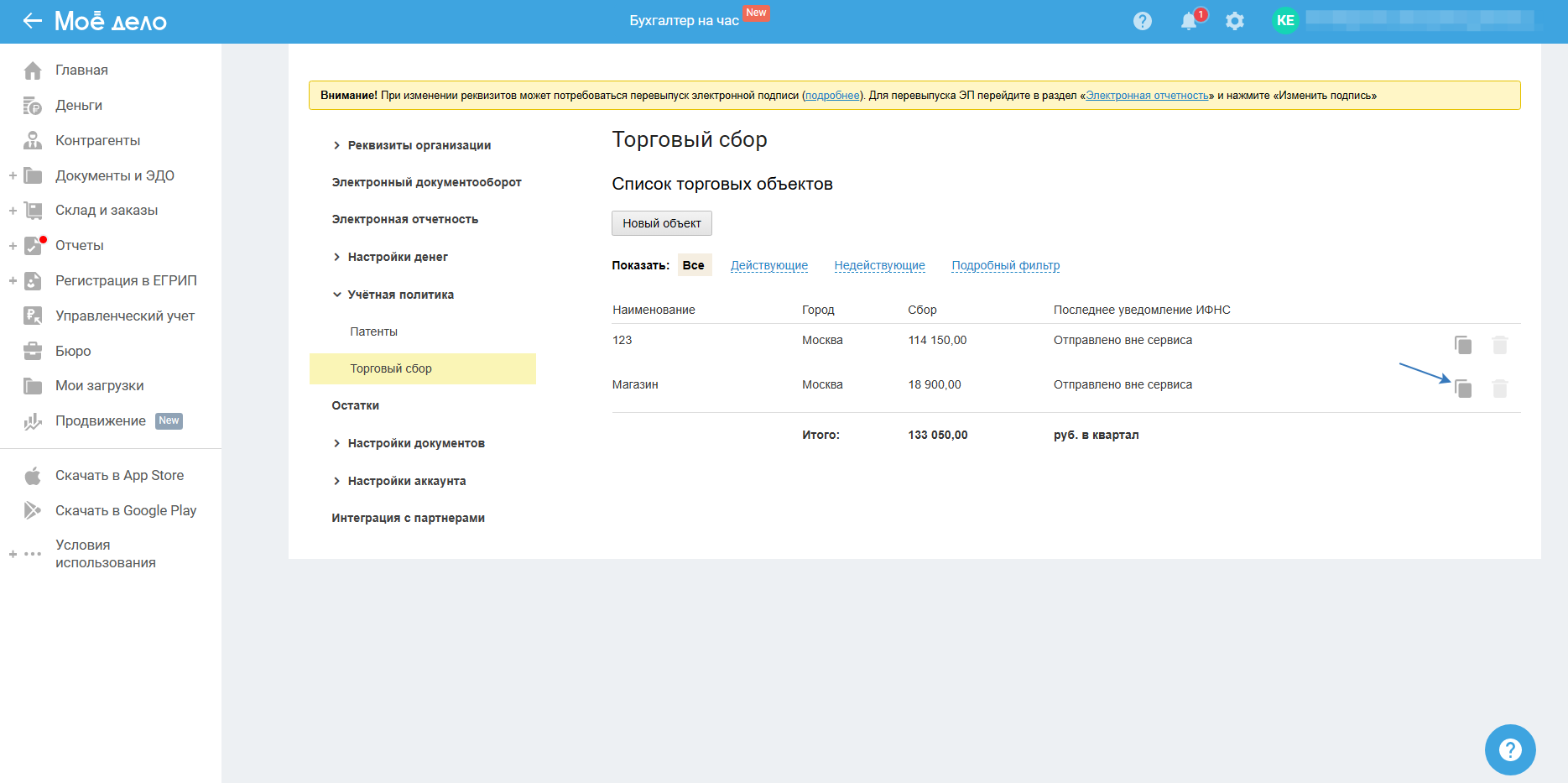The image size is (1568, 783).
Task: Open the help question mark in header
Action: tap(1143, 21)
